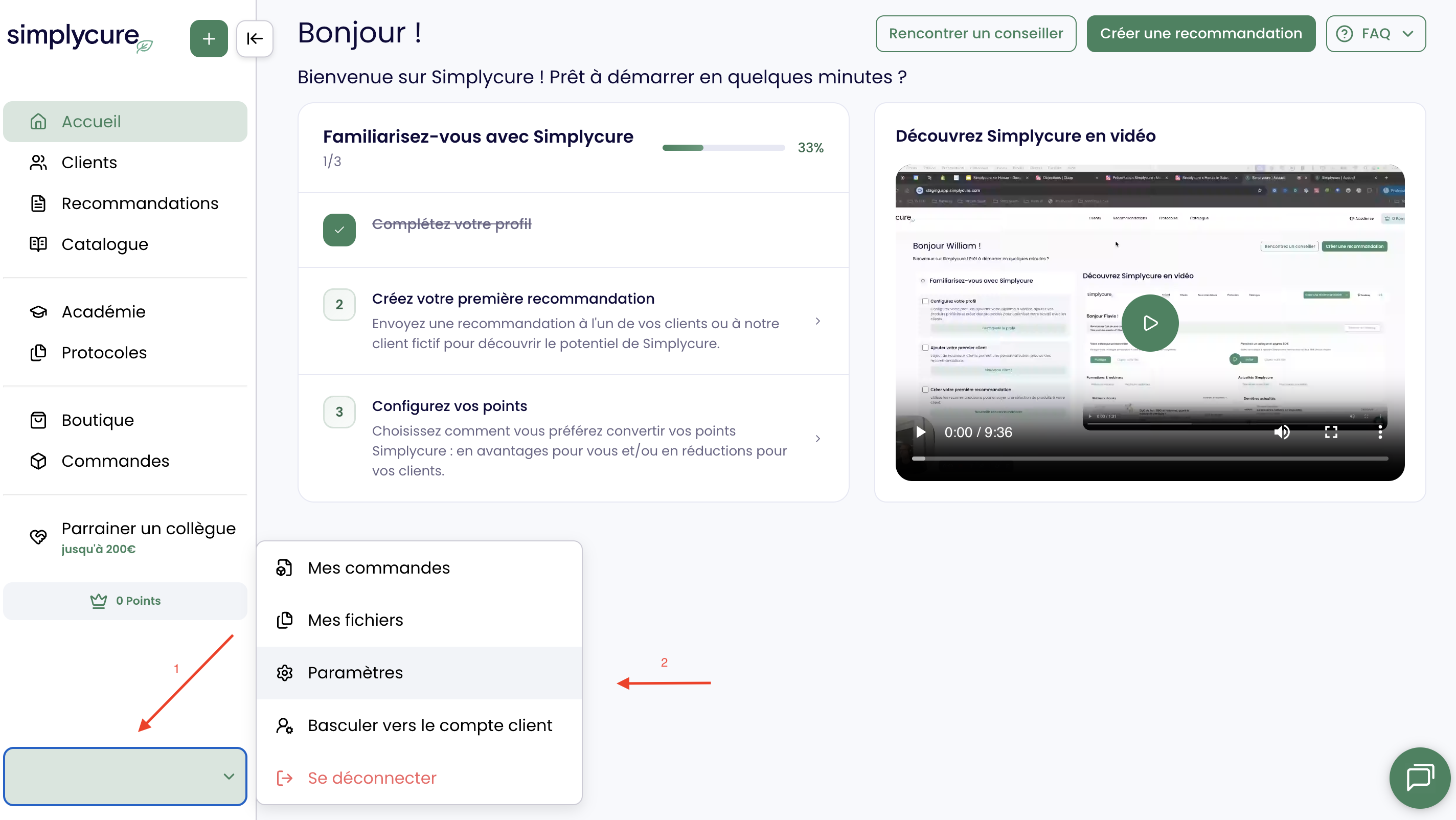Image resolution: width=1456 pixels, height=820 pixels.
Task: Click the Simplycure video thumbnail preview
Action: (1150, 323)
